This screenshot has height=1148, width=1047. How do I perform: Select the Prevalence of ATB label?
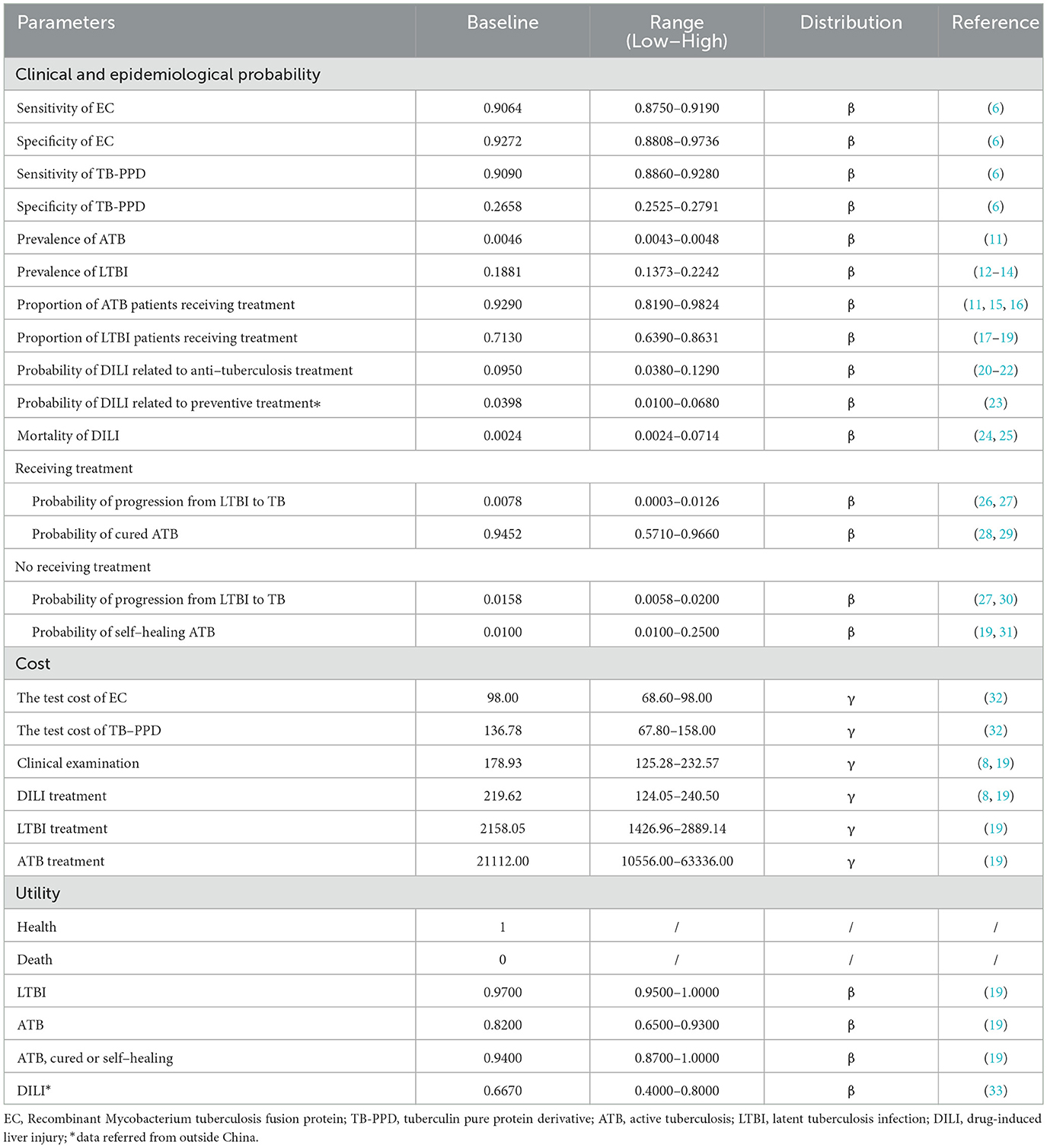pos(71,239)
